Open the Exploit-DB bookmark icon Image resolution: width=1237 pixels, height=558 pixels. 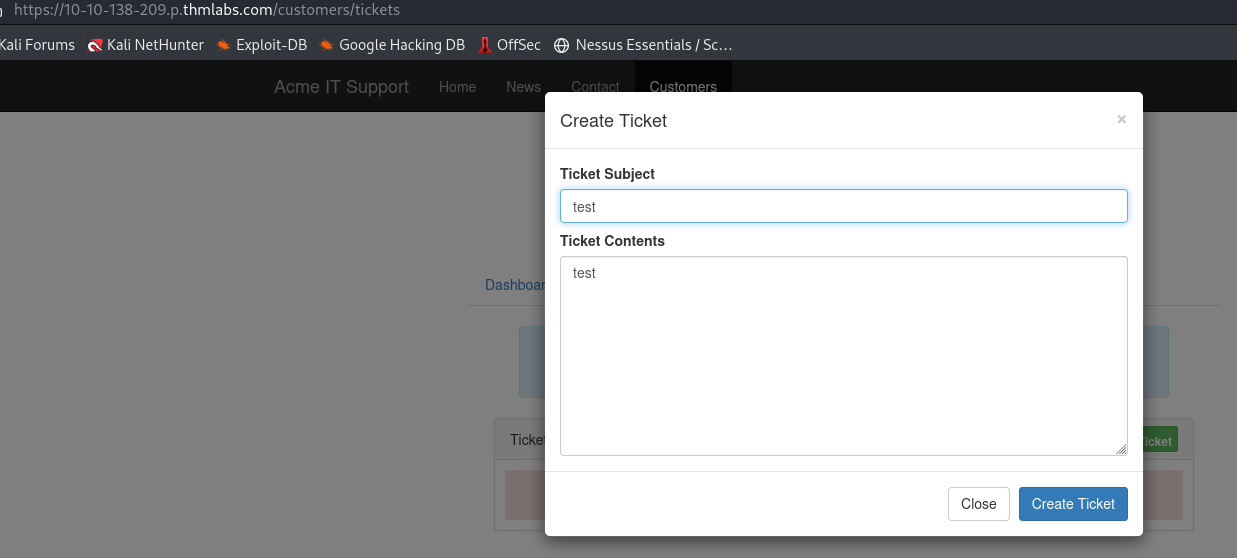click(223, 45)
